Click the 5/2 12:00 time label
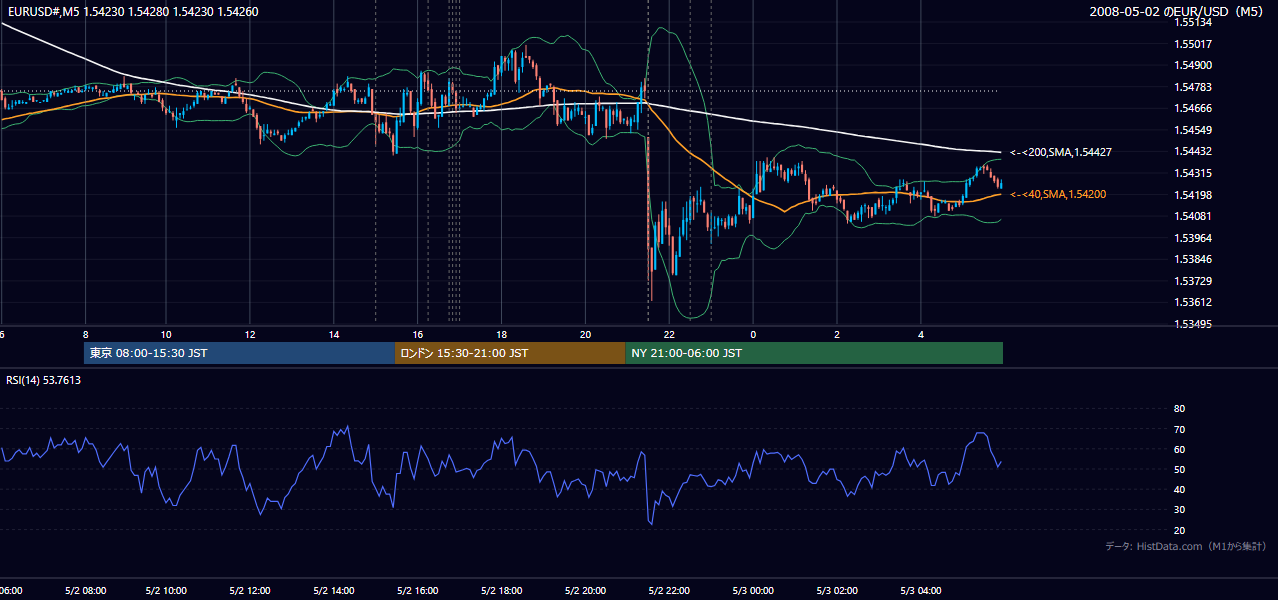Viewport: 1278px width, 600px height. [x=251, y=591]
